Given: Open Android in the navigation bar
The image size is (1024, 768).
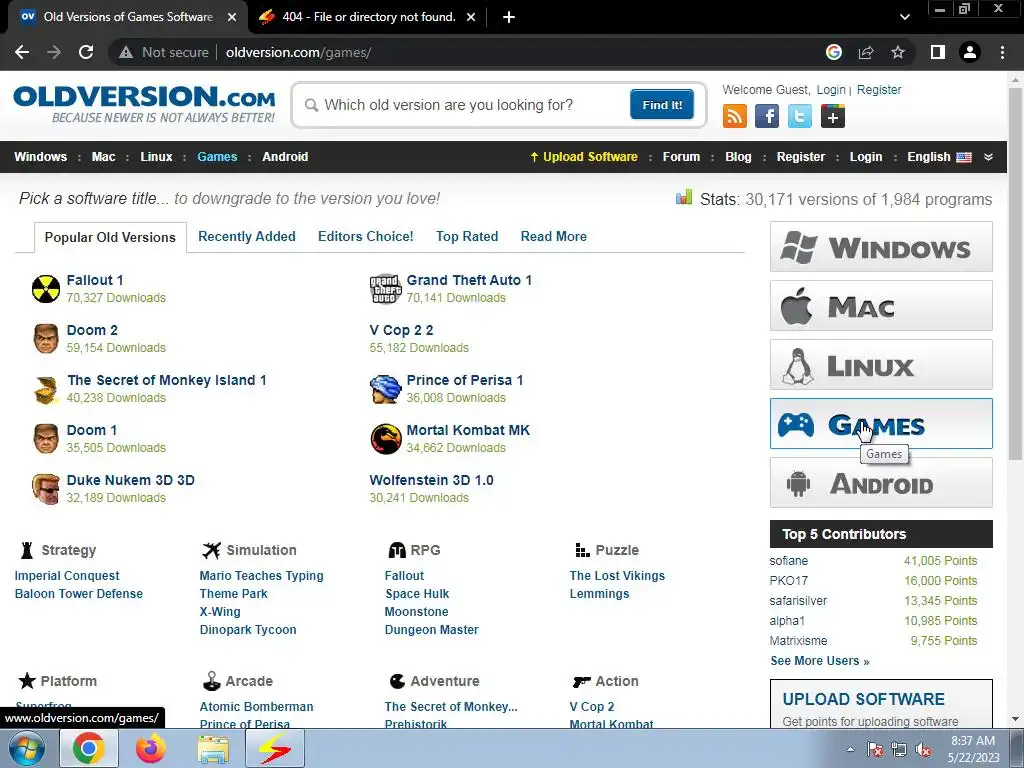Looking at the screenshot, I should [x=285, y=157].
